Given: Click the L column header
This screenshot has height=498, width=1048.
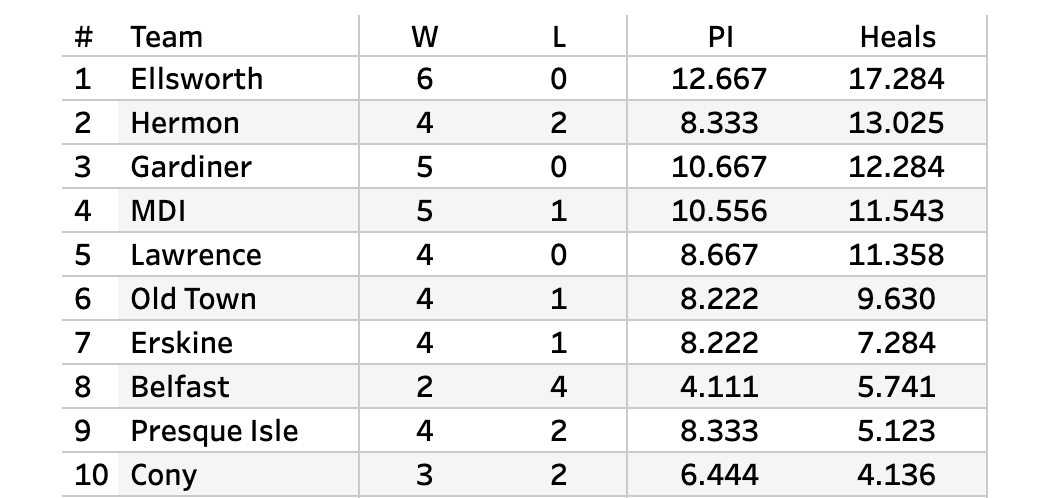Looking at the screenshot, I should tap(558, 37).
